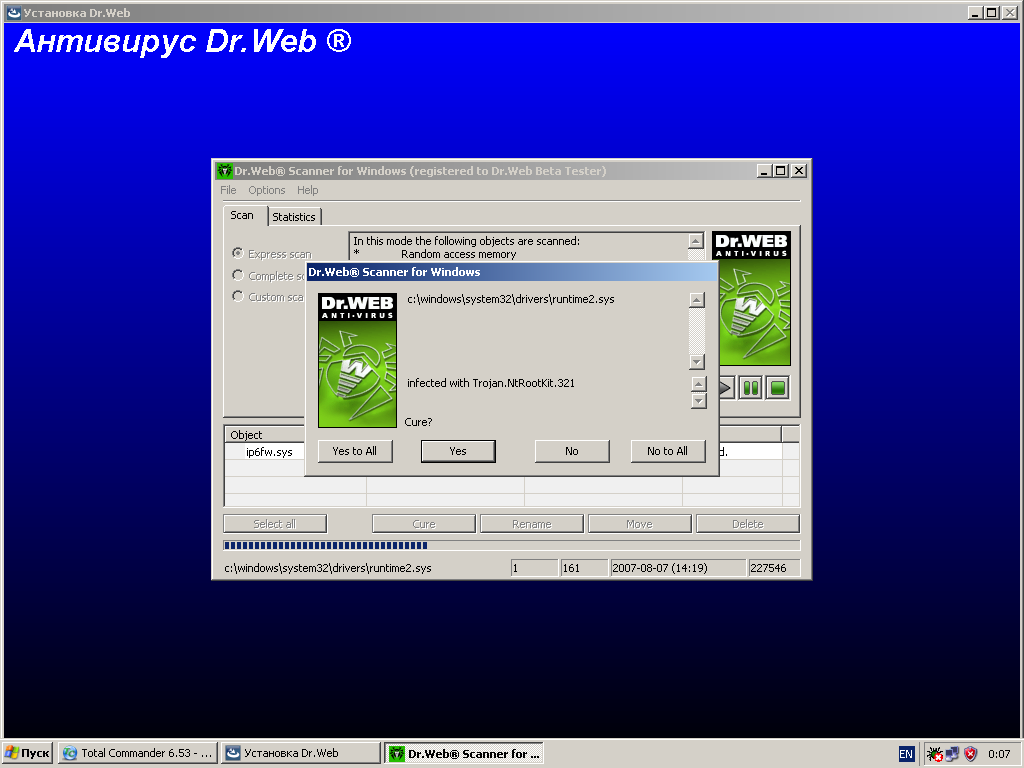Select the Custom scan radio button

pyautogui.click(x=238, y=296)
